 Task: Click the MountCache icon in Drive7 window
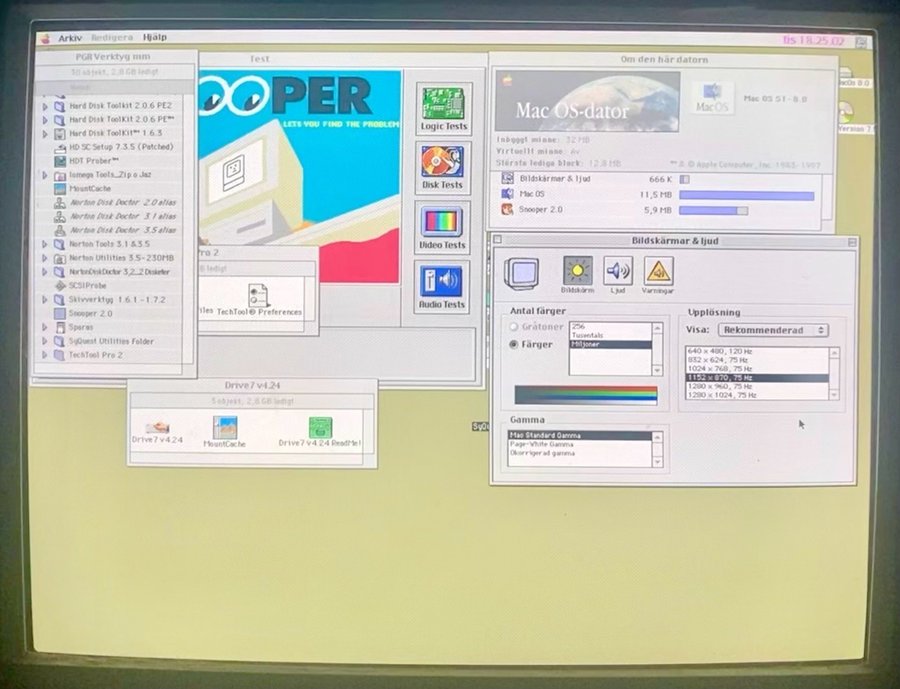pyautogui.click(x=225, y=431)
